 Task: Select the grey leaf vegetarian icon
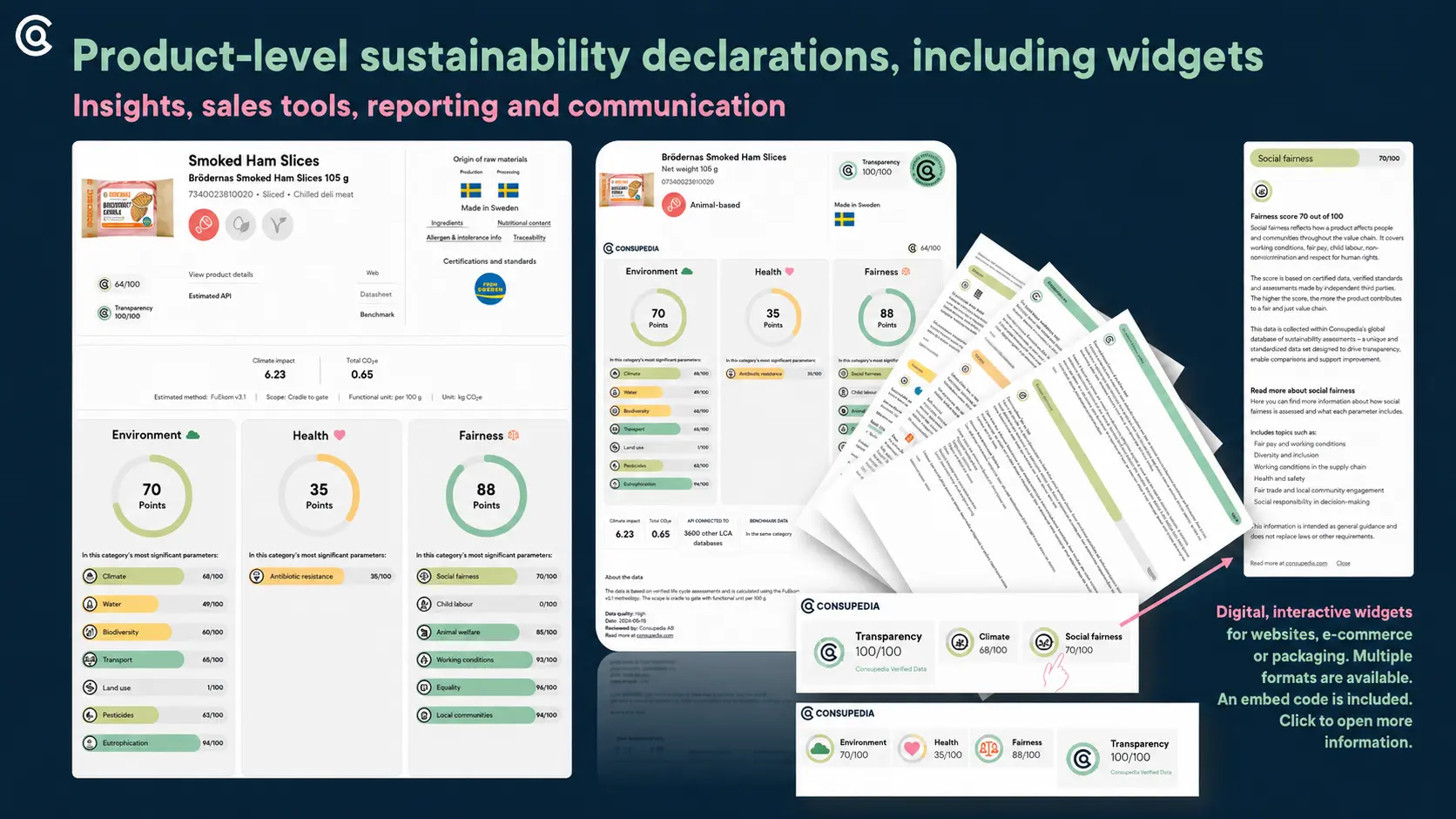(241, 225)
